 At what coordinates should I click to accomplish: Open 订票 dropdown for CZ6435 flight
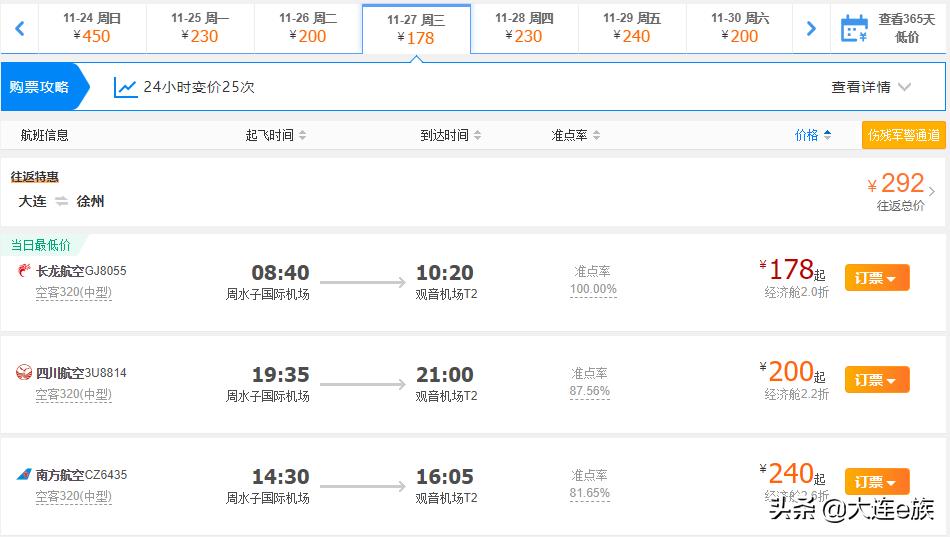(x=877, y=481)
